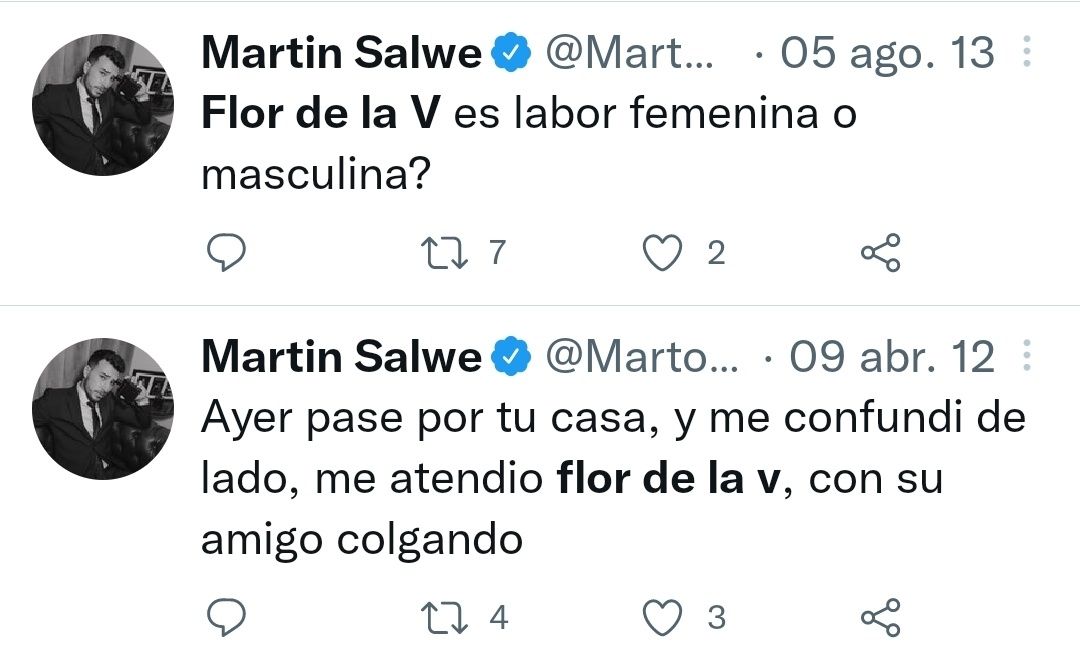Like the tweet with 3 likes

[660, 618]
